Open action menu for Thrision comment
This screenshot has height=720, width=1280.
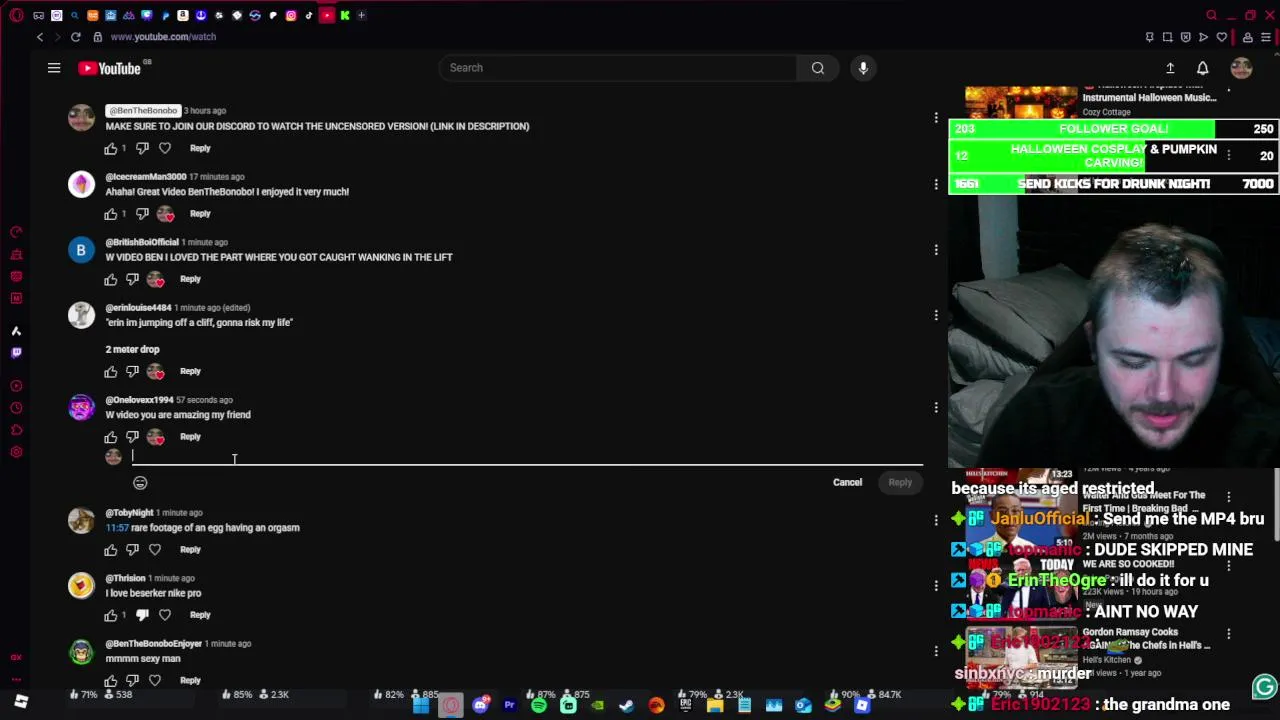(x=936, y=586)
